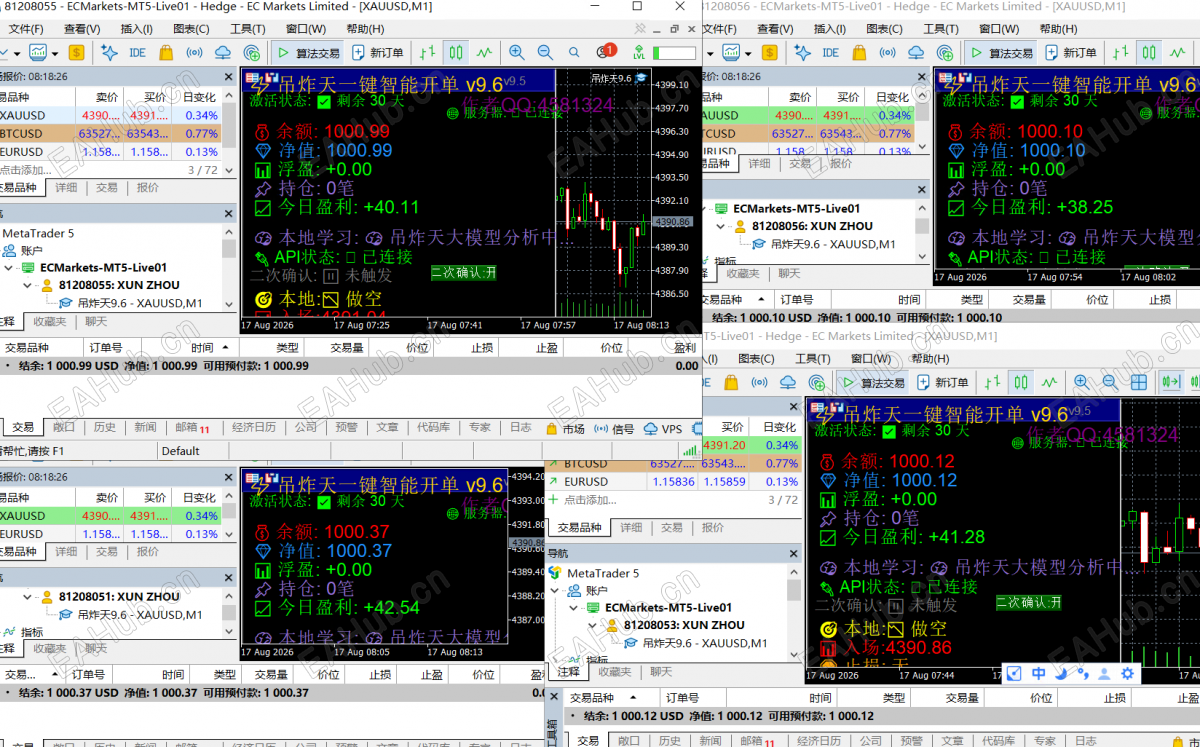Open 收藏夹 tab in window 81208053 navigator

[x=614, y=672]
